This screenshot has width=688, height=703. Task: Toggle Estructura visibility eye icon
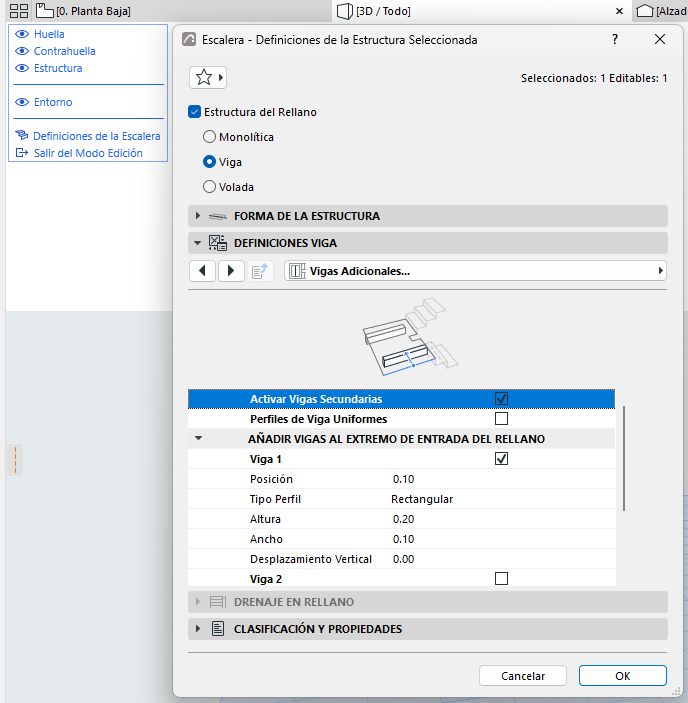coord(22,68)
